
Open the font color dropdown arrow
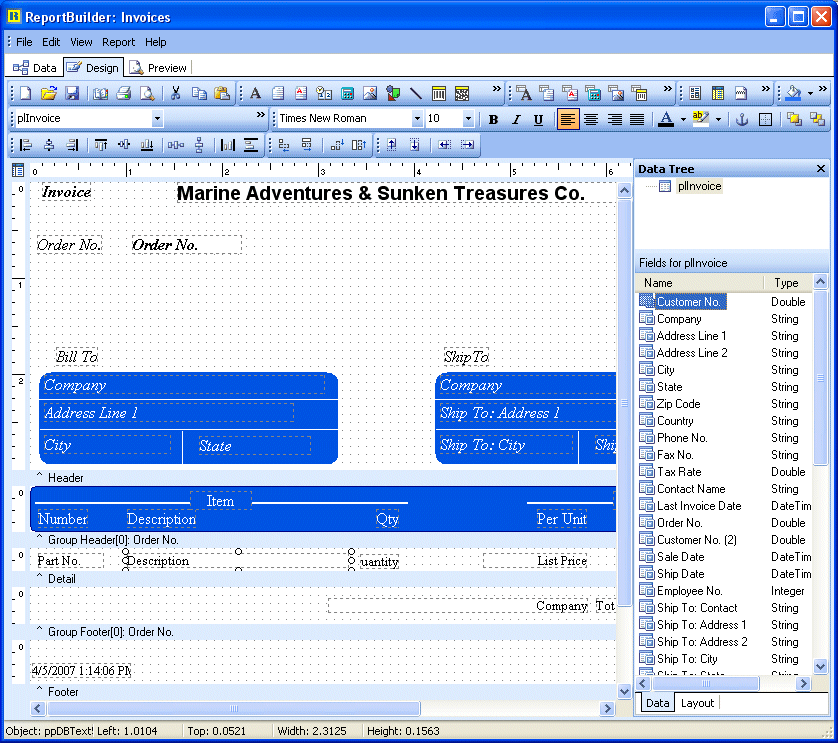click(x=683, y=119)
